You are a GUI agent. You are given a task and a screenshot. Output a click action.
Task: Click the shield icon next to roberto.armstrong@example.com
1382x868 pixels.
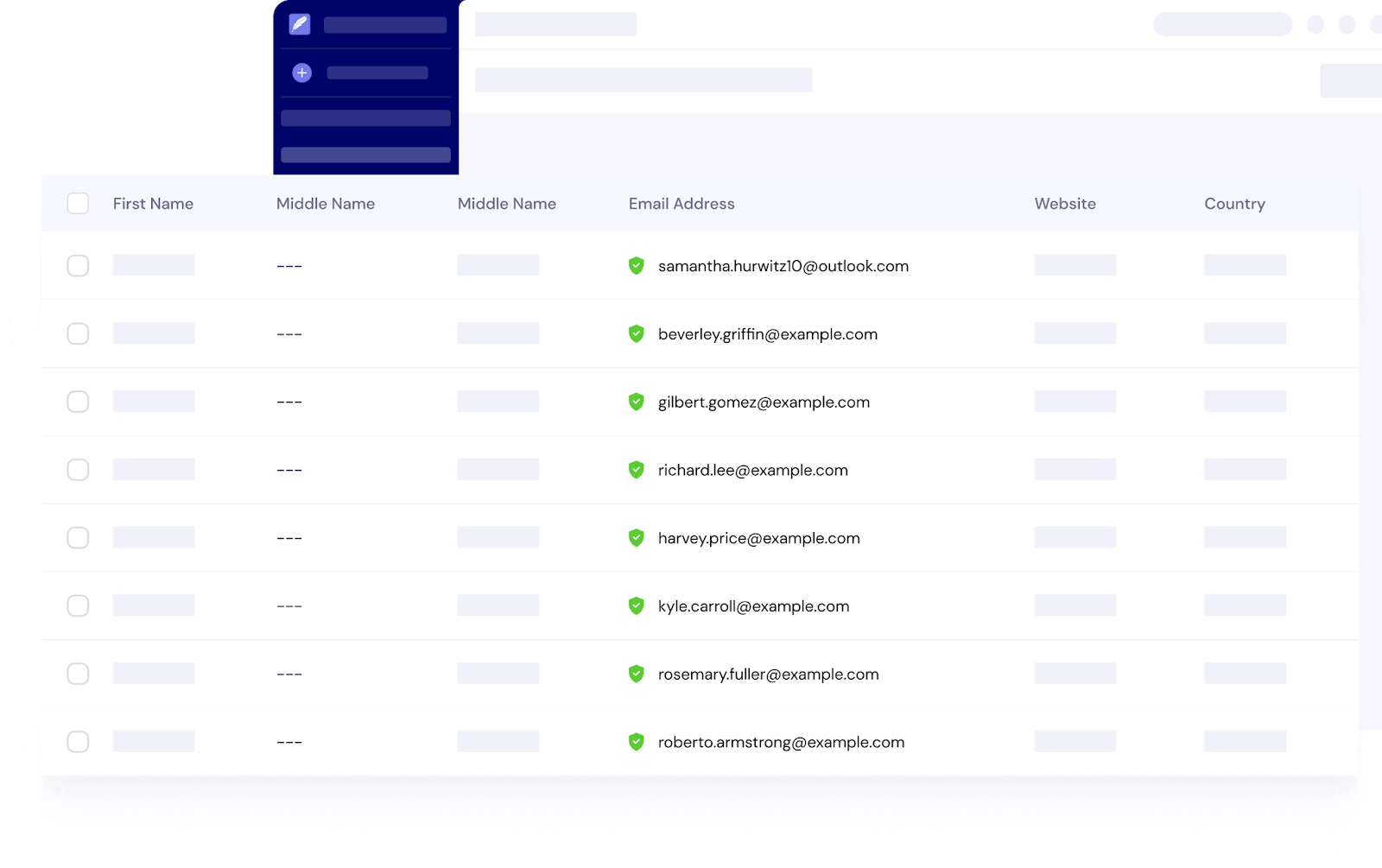pyautogui.click(x=637, y=741)
